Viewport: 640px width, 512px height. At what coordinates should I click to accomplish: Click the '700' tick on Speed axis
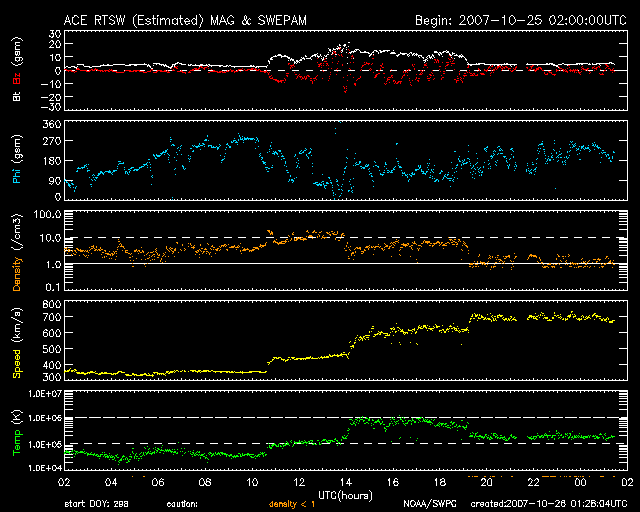(52, 317)
